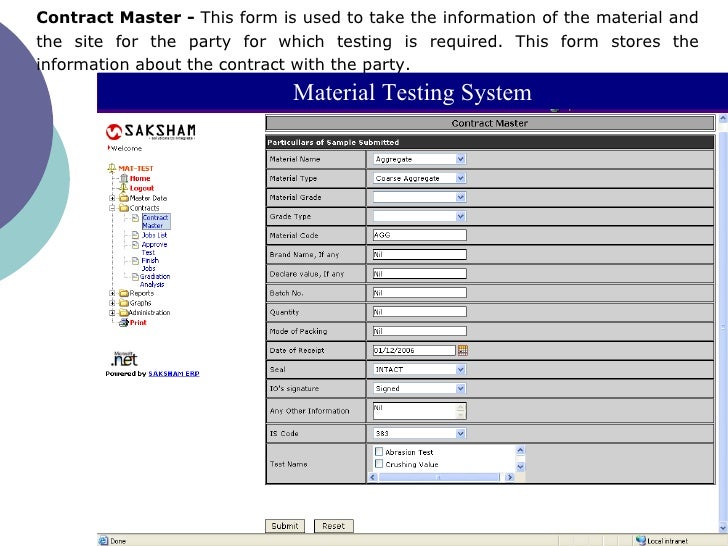Click the Administration folder icon
Viewport: 728px width, 546px height.
coord(124,313)
